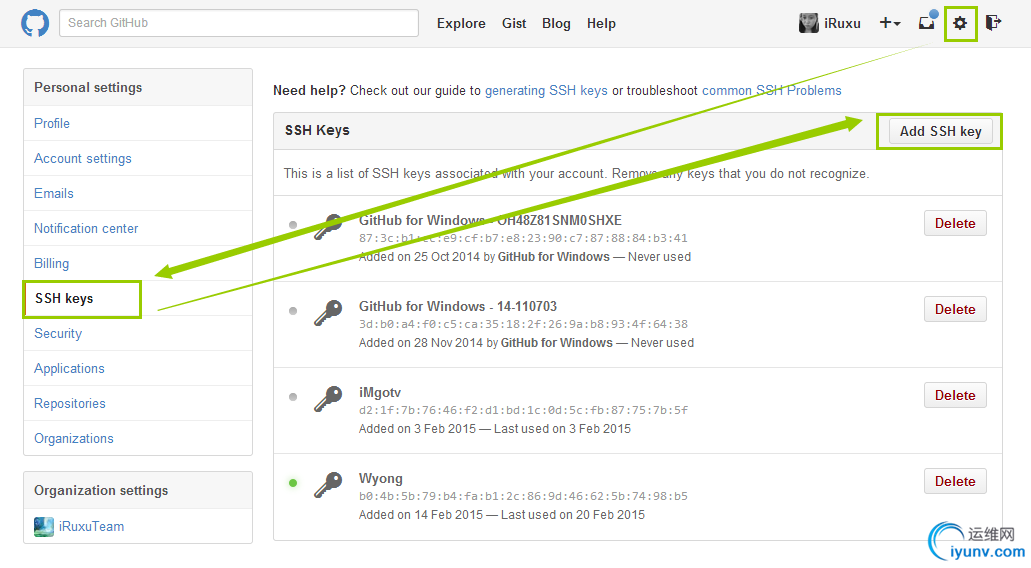
Task: Click key icon for OH48Z81SNM0SHXE entry
Action: point(328,227)
